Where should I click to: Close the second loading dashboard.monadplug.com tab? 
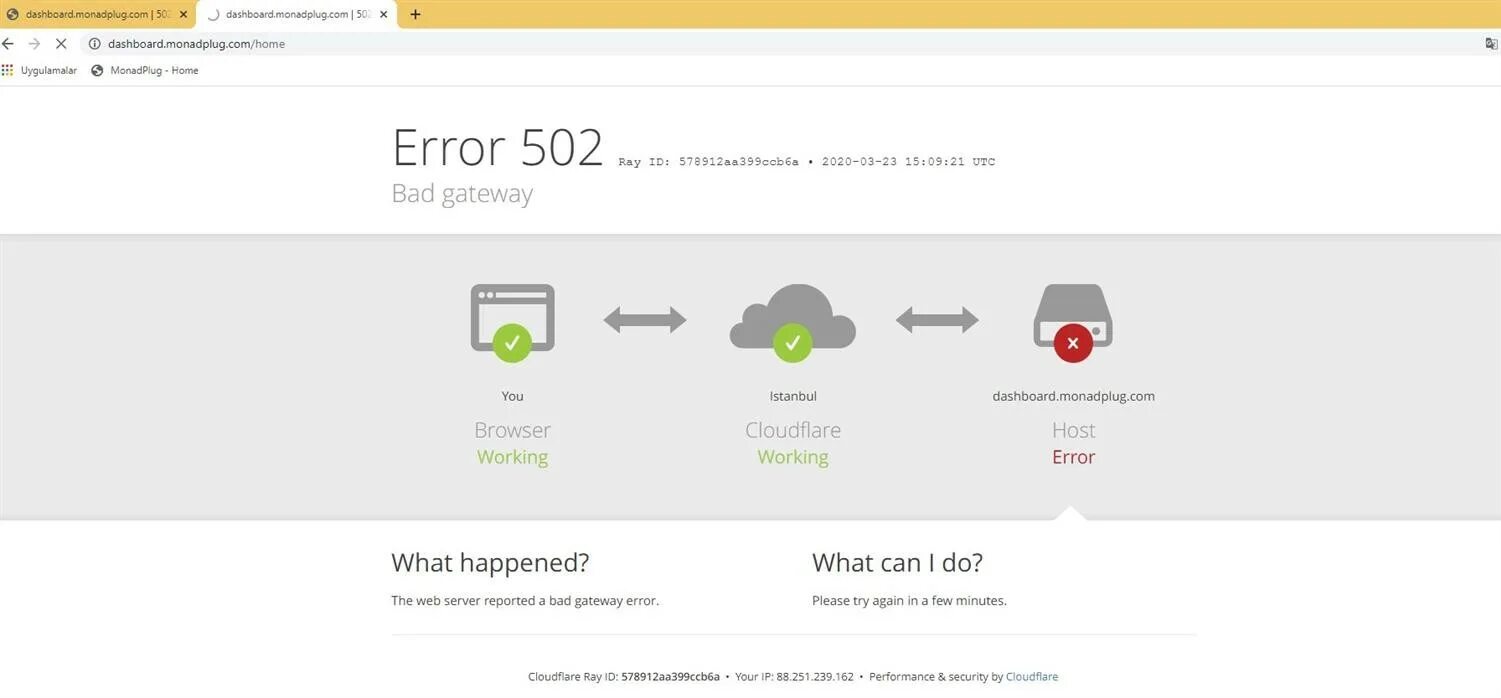383,14
